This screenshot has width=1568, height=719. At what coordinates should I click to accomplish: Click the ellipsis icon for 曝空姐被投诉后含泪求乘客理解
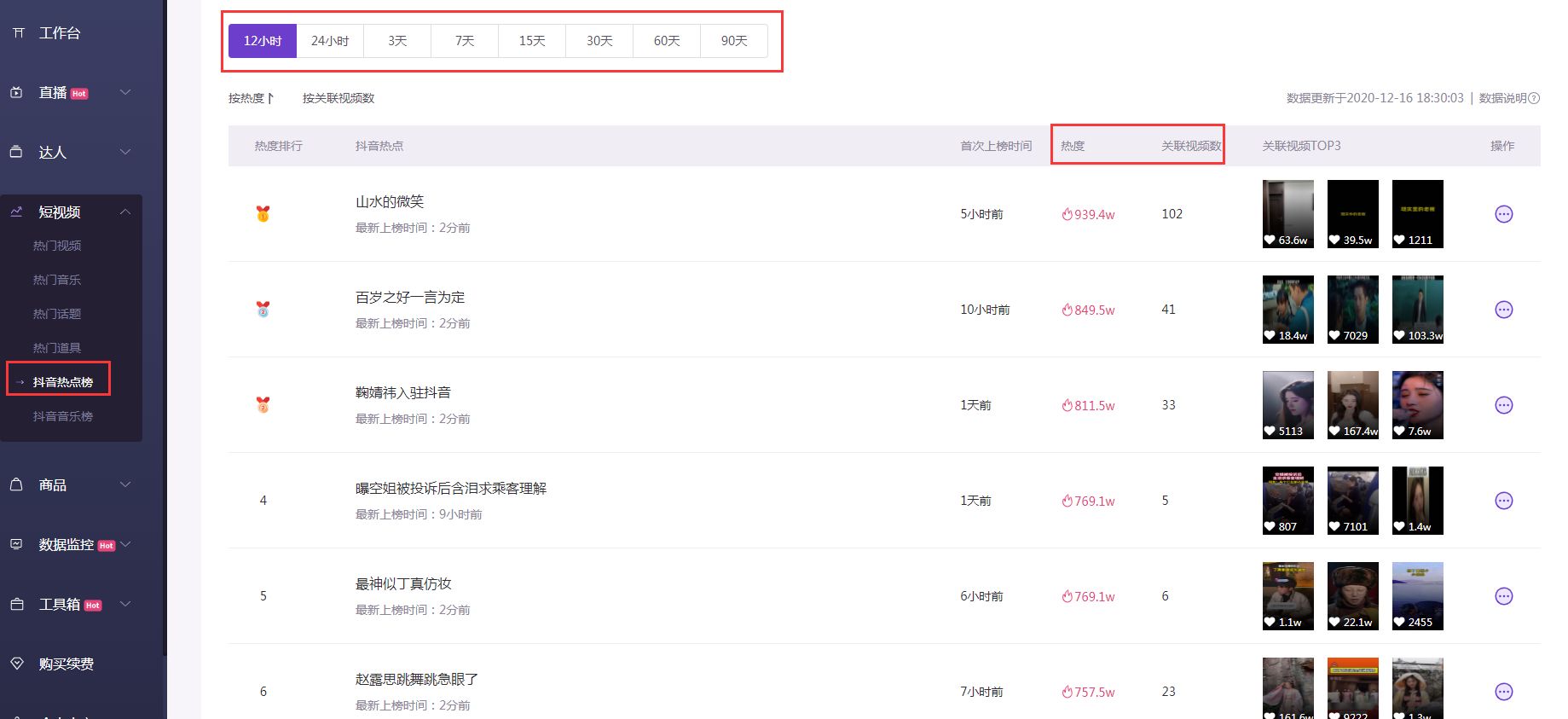coord(1503,501)
